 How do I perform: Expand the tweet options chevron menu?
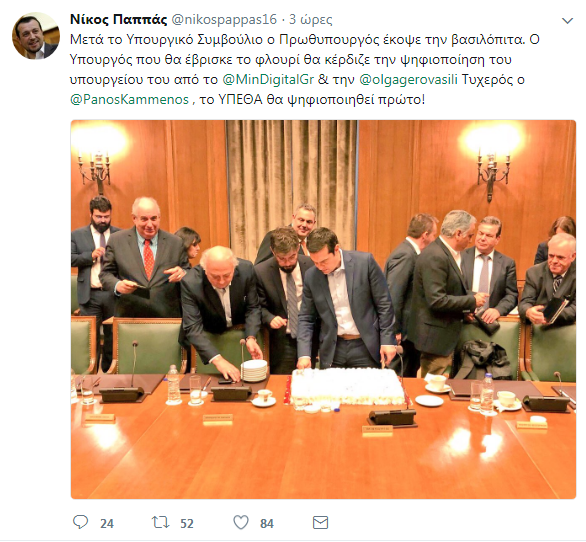(x=567, y=21)
